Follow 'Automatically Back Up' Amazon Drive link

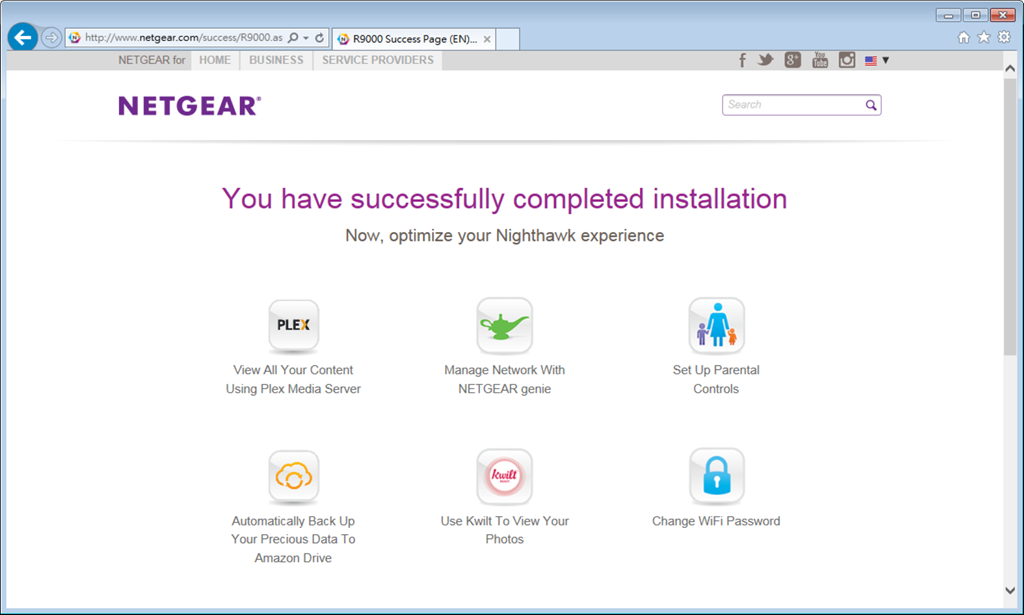(293, 539)
